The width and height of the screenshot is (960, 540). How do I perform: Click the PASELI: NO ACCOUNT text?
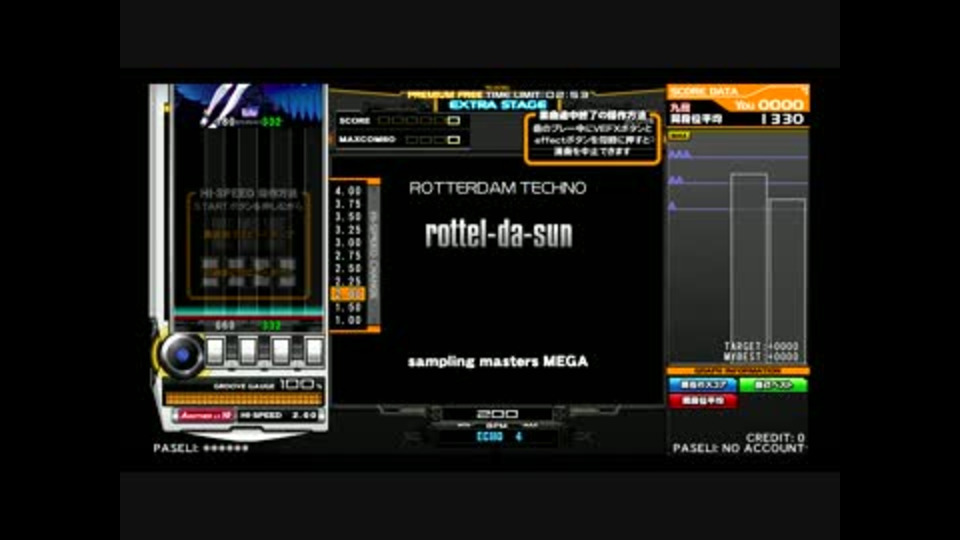pos(739,448)
